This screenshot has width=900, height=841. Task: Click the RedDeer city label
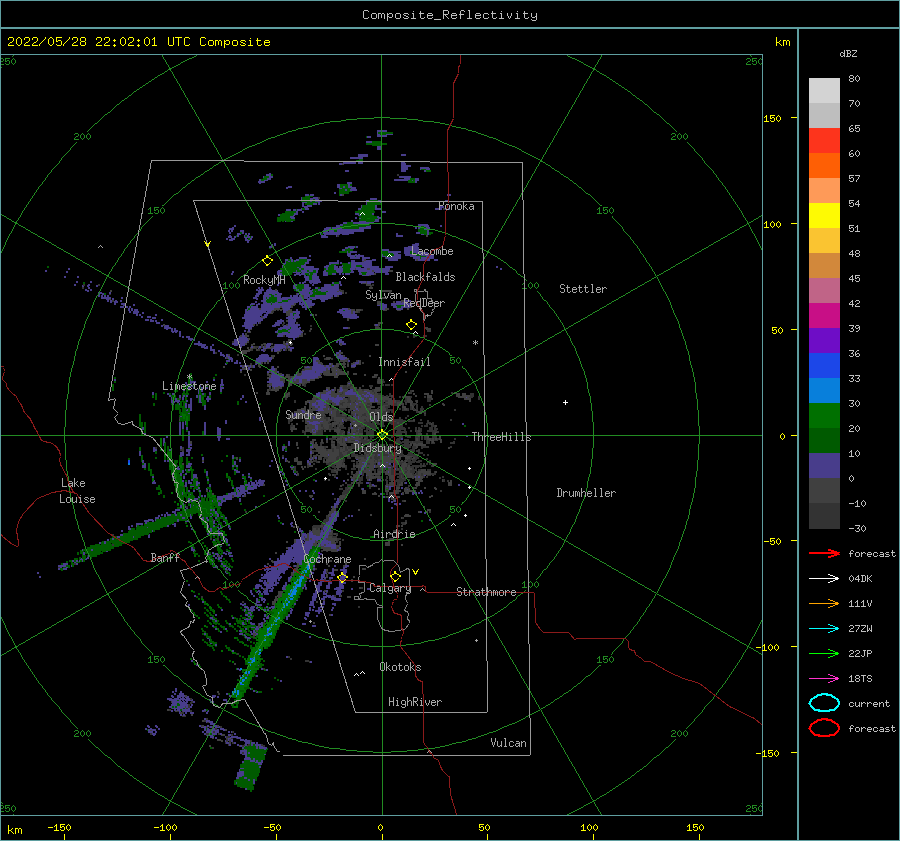(424, 303)
